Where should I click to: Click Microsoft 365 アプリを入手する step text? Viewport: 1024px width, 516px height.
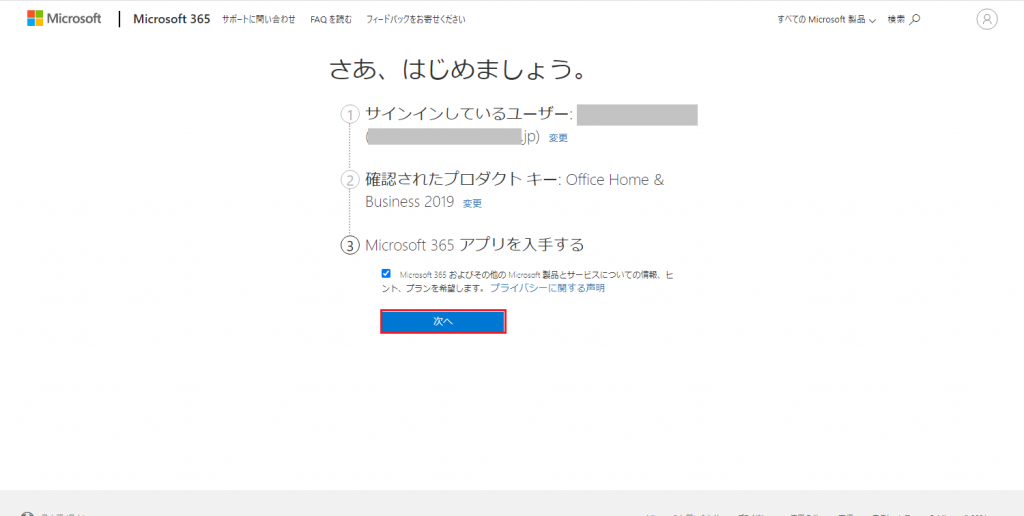coord(474,245)
